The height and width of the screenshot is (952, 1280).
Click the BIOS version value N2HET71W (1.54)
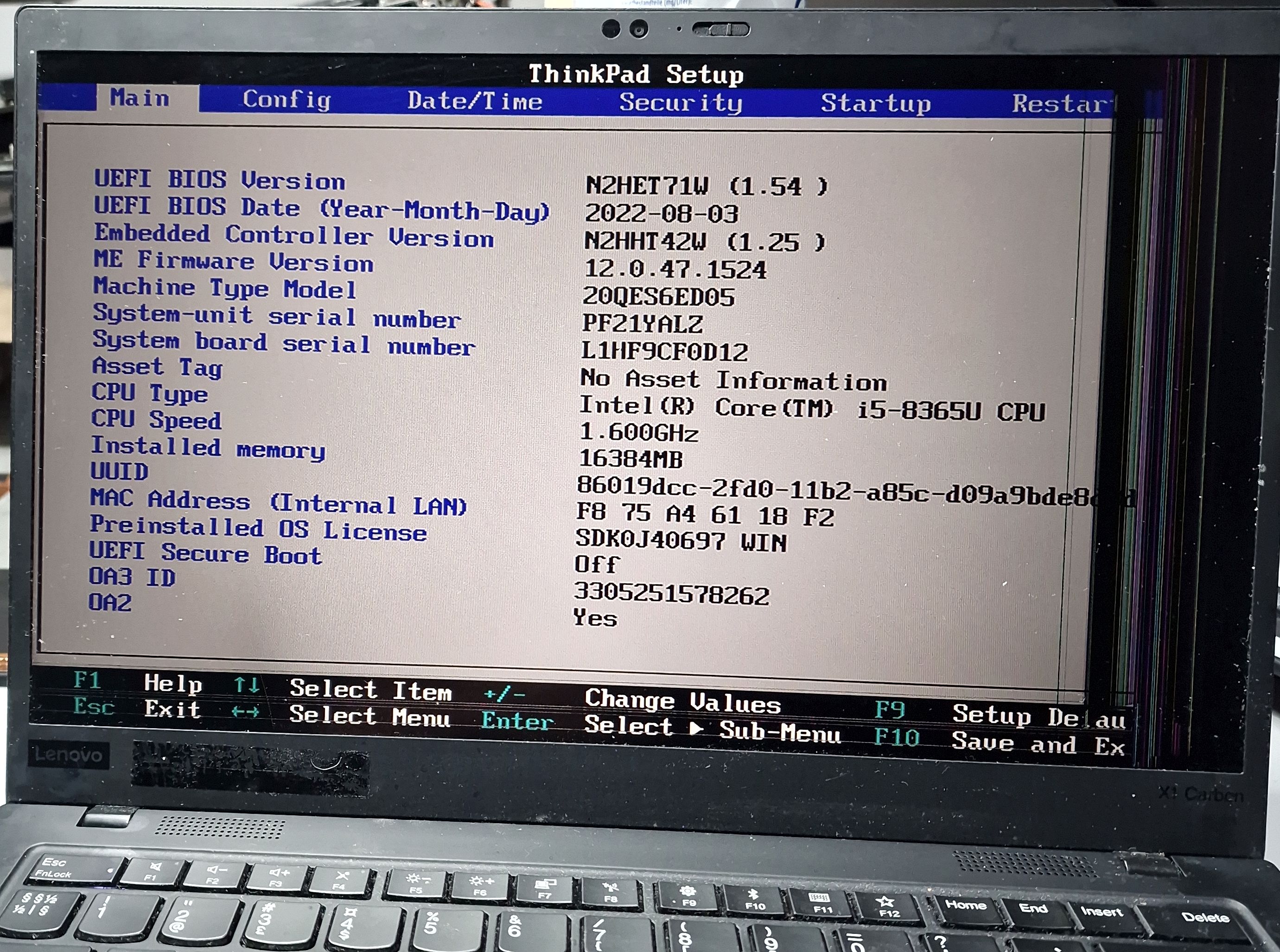tap(707, 186)
